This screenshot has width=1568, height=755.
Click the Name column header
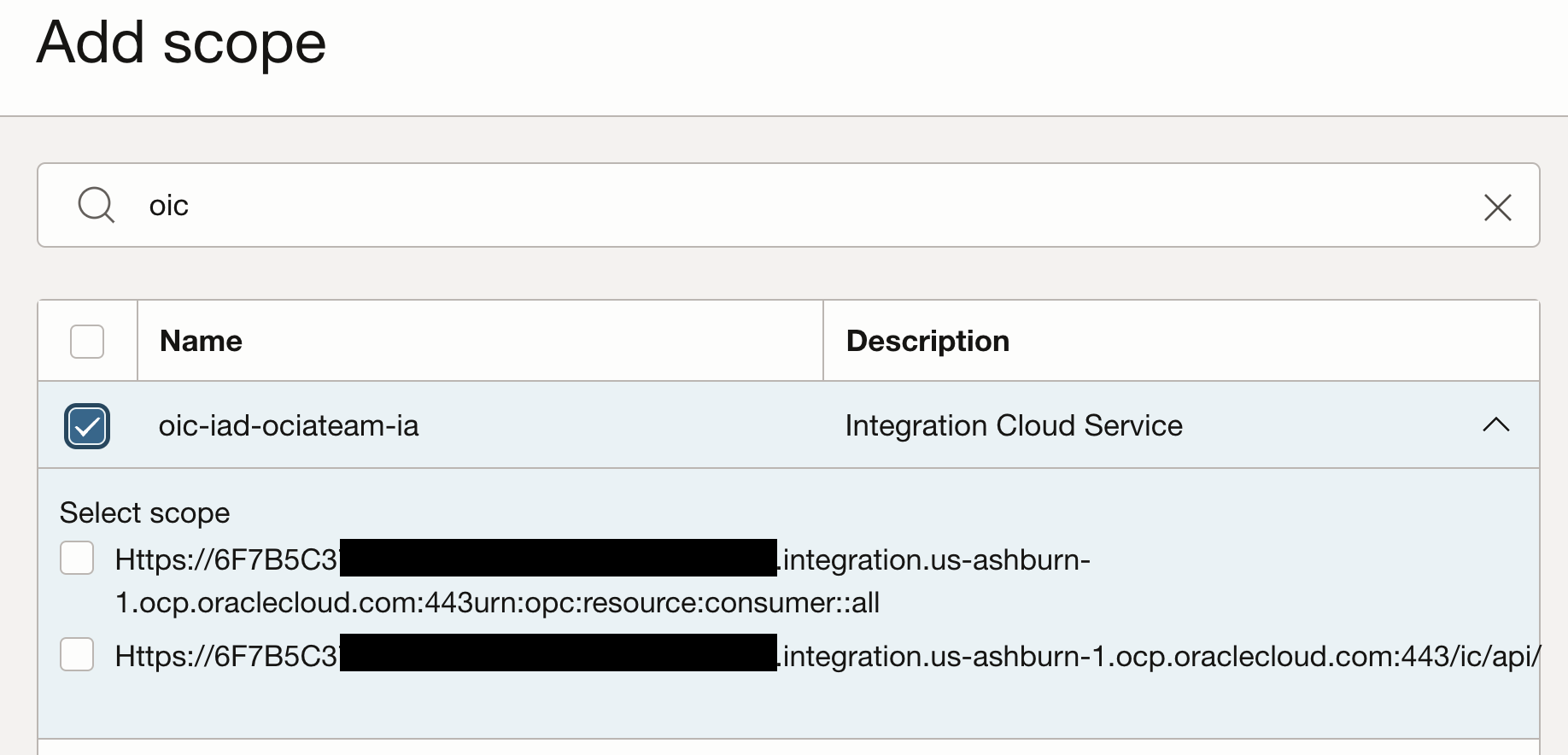[x=201, y=341]
